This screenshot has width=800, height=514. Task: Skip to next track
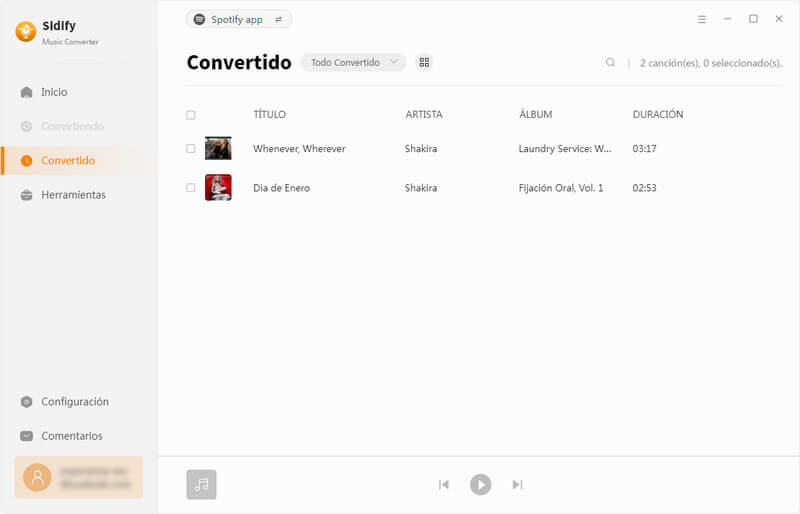click(x=517, y=484)
